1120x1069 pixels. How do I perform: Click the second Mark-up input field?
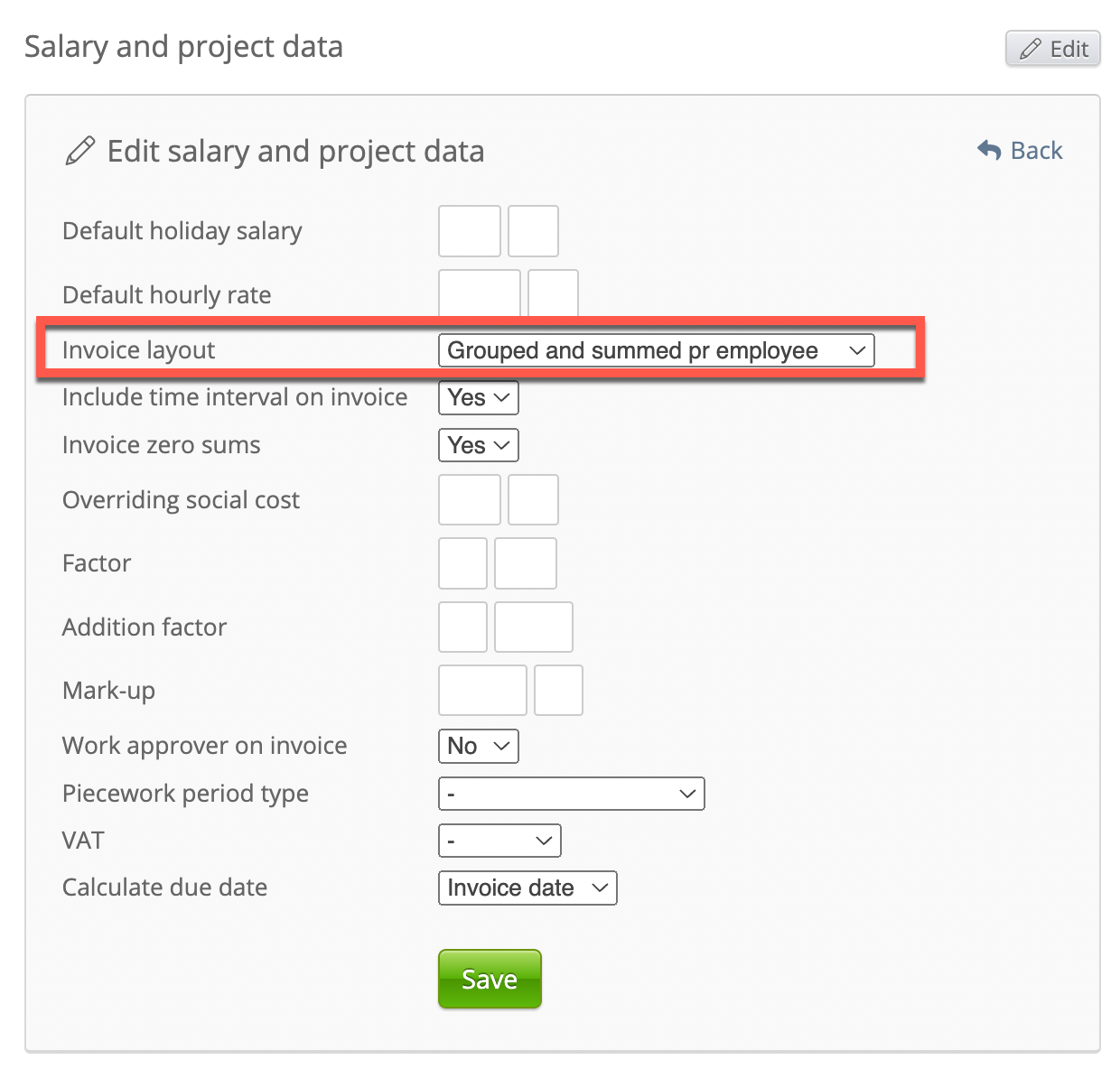(x=558, y=691)
